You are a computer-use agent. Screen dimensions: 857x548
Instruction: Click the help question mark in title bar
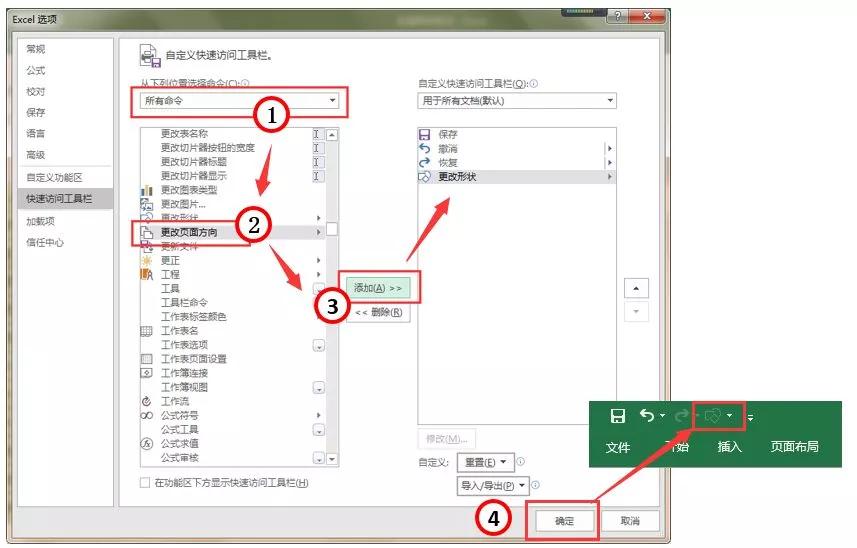tap(618, 16)
